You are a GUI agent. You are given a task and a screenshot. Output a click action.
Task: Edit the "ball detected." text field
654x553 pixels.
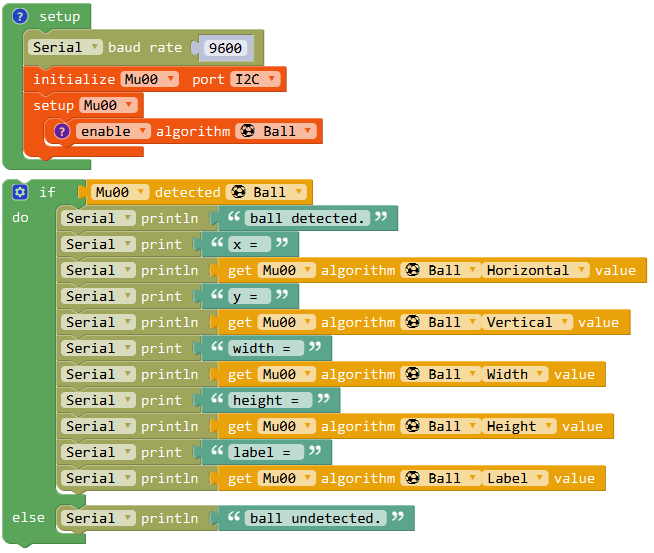coord(308,218)
